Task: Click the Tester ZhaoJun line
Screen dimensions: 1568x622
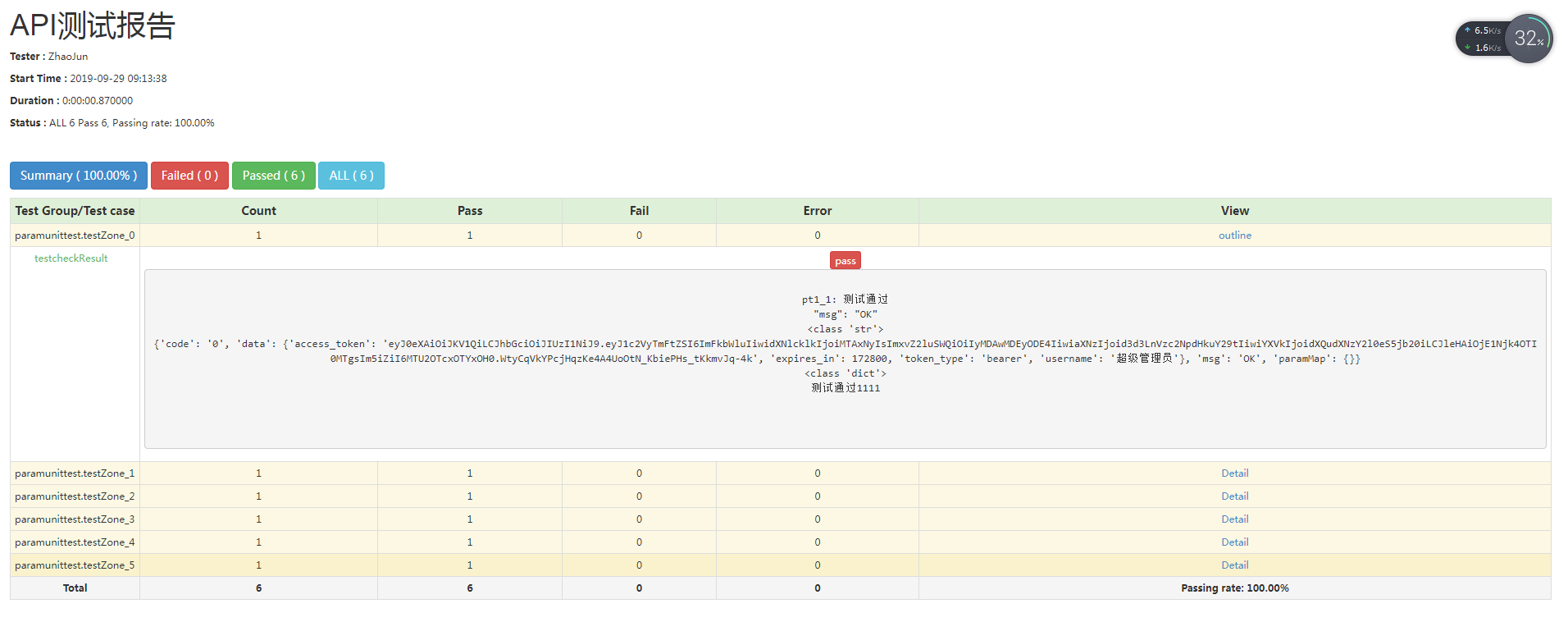Action: click(49, 57)
